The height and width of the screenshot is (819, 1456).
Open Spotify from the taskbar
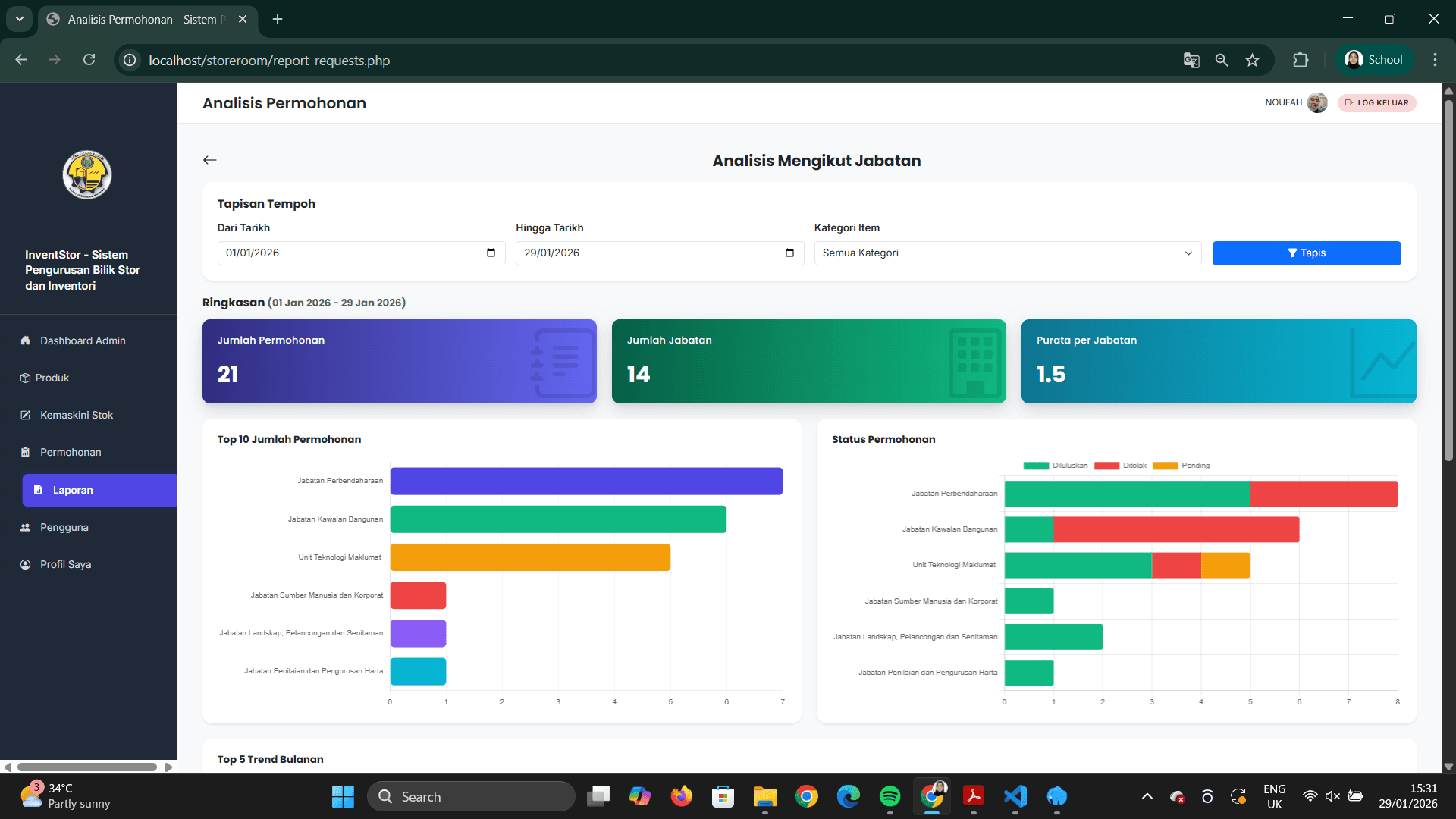890,796
